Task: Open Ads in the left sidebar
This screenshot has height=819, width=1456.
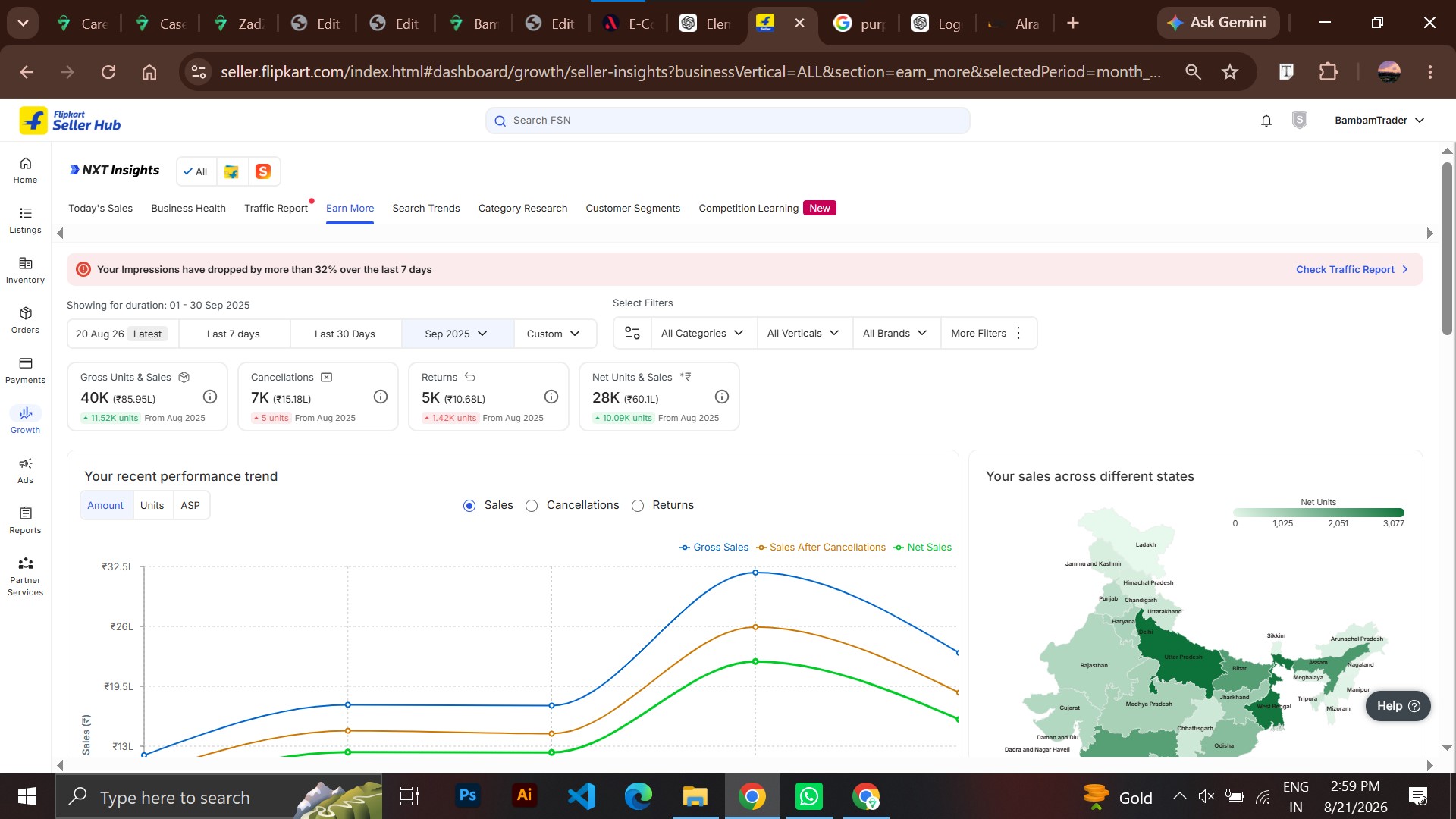Action: pyautogui.click(x=25, y=471)
